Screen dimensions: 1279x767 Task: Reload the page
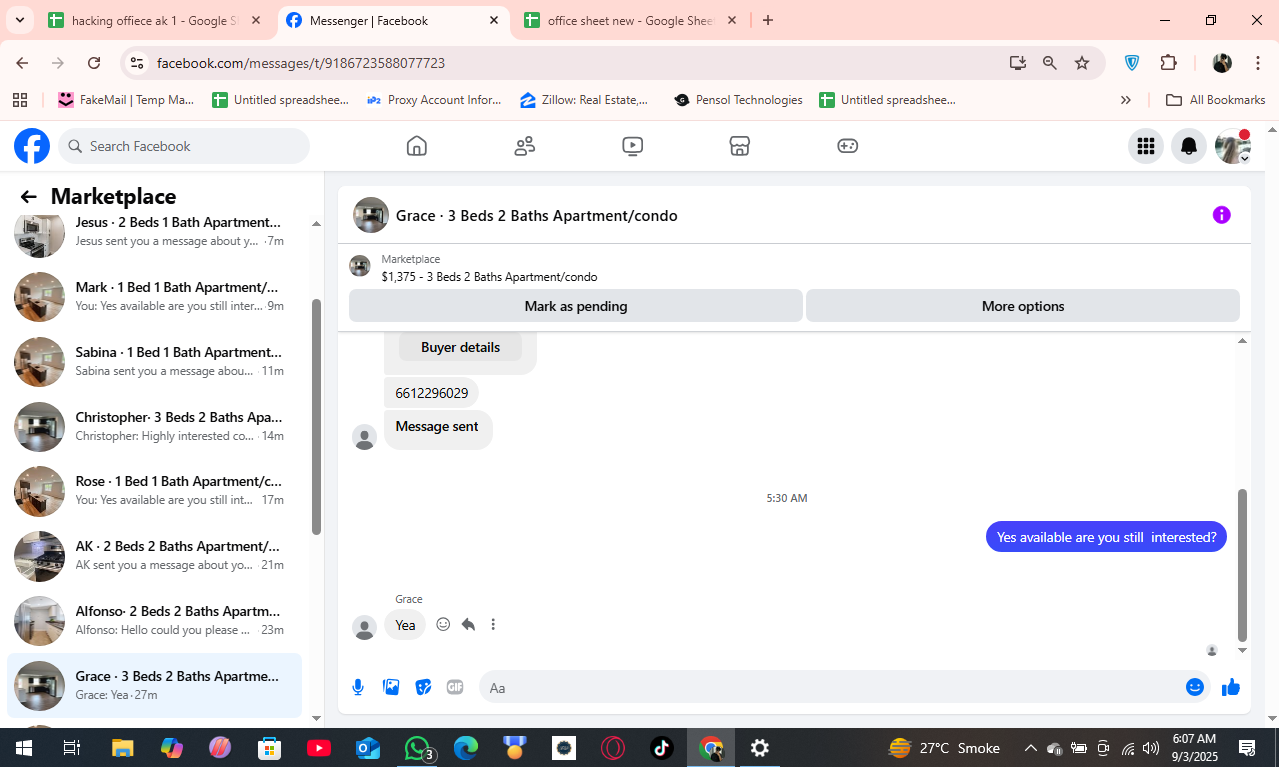pos(94,63)
